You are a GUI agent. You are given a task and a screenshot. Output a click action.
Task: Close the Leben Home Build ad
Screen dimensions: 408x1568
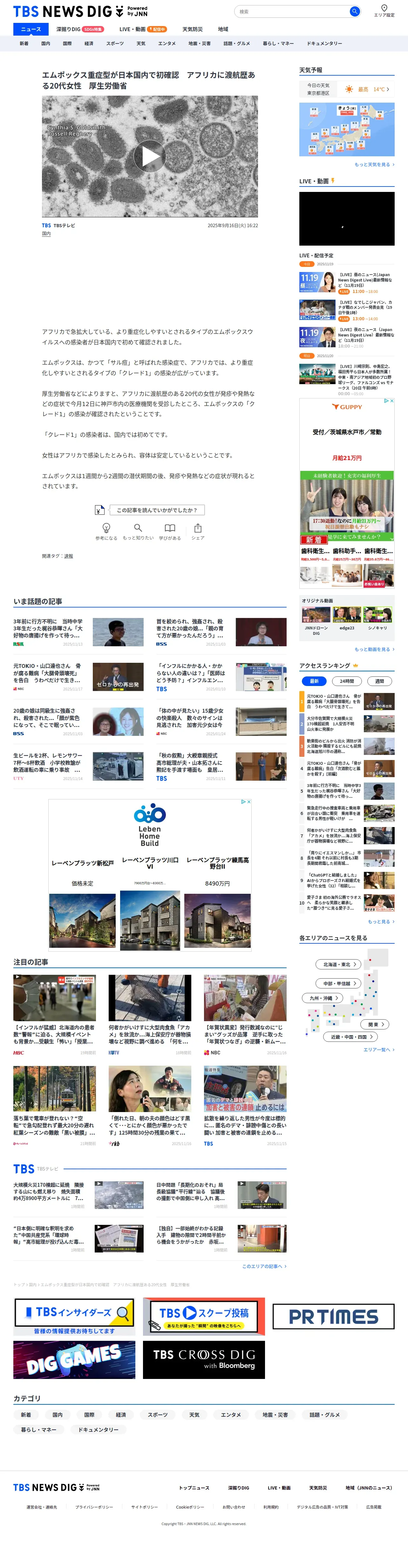248,802
